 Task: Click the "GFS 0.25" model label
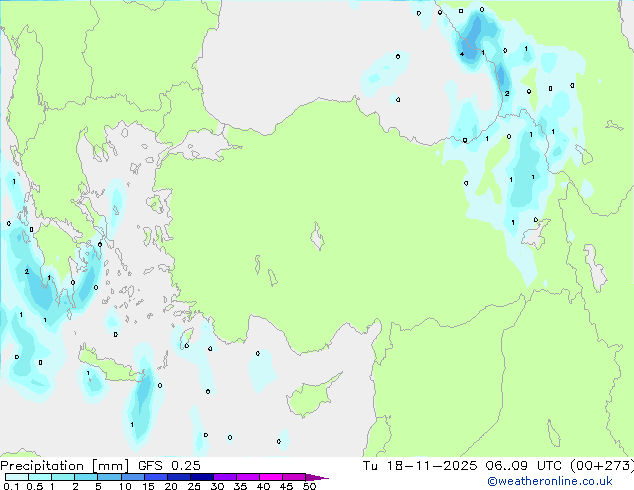pyautogui.click(x=169, y=466)
